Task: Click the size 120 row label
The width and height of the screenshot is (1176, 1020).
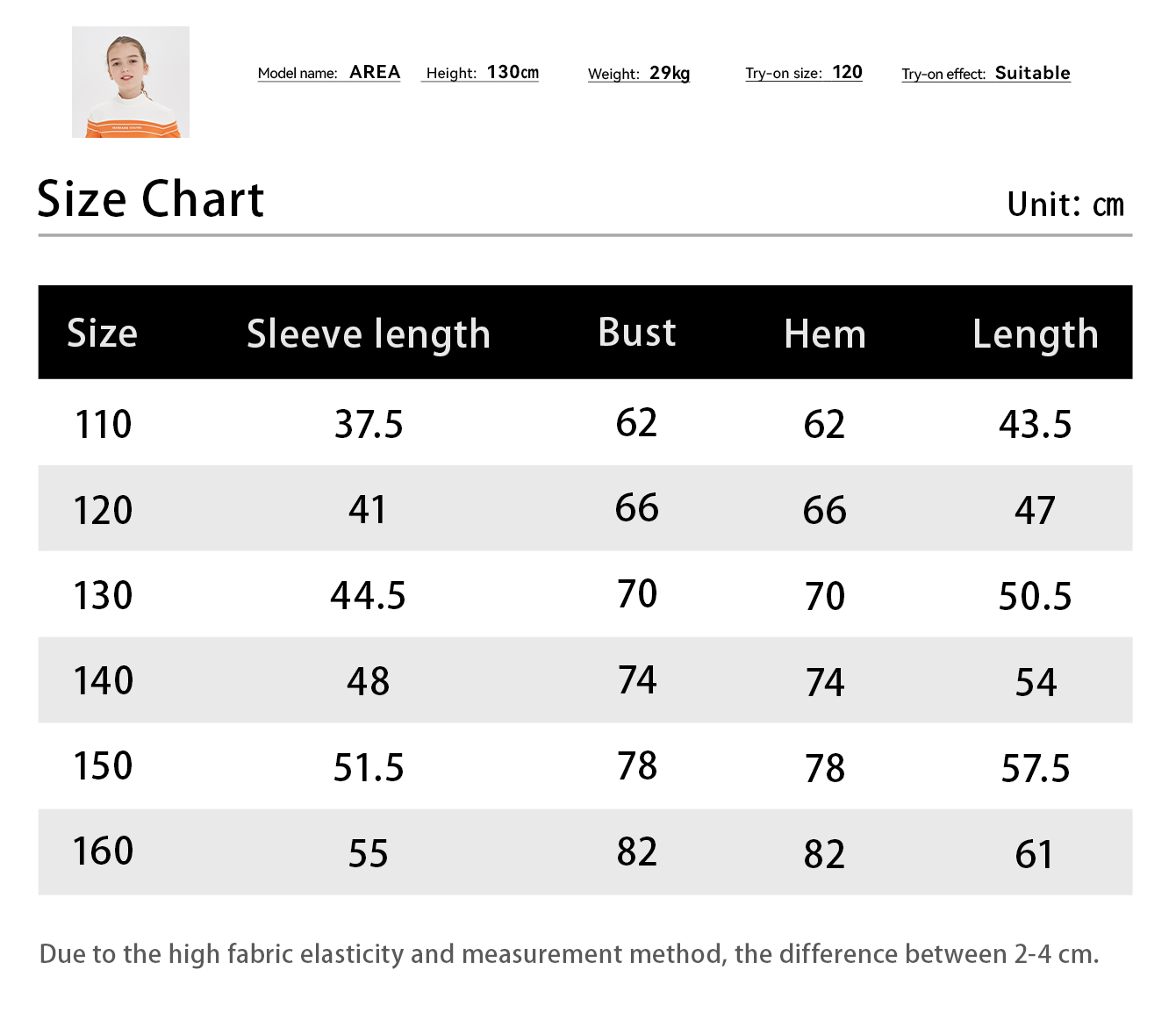Action: 103,510
